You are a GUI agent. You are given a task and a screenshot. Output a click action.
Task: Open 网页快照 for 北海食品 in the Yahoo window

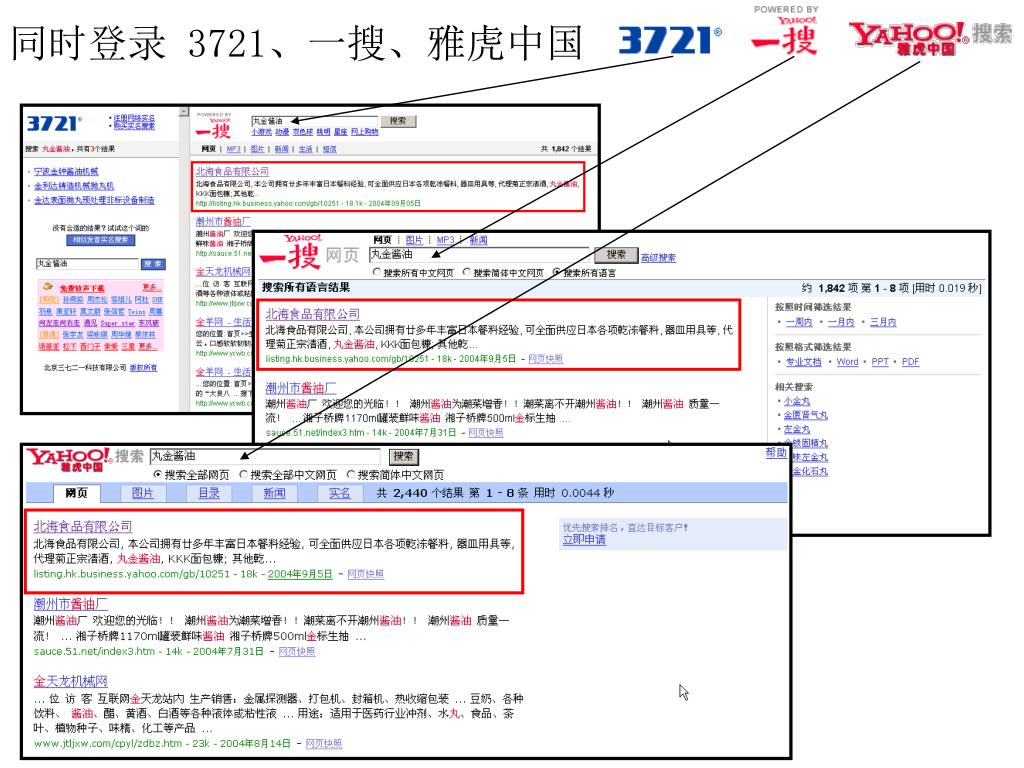tap(366, 574)
